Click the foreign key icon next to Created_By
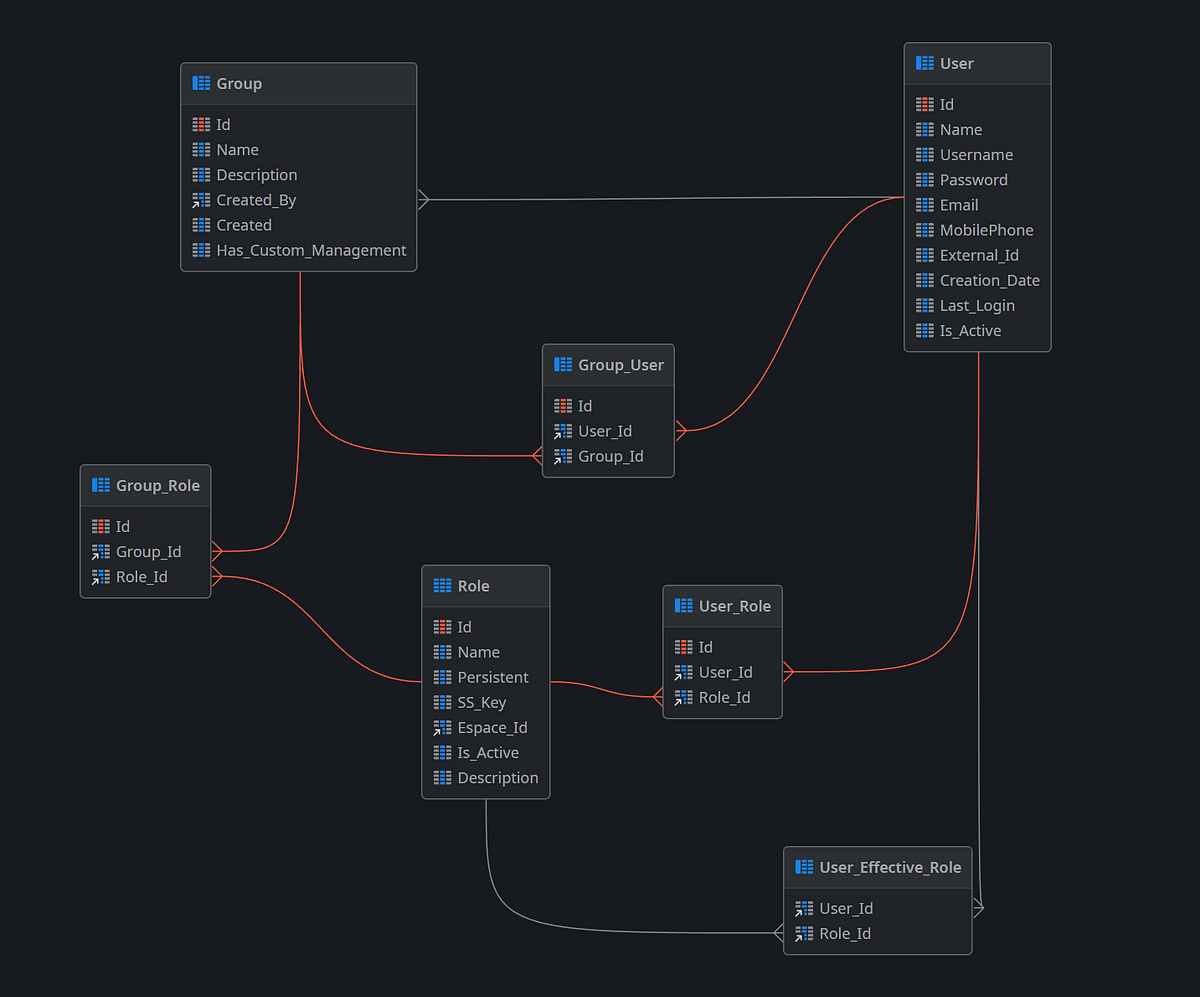1200x997 pixels. click(x=199, y=200)
